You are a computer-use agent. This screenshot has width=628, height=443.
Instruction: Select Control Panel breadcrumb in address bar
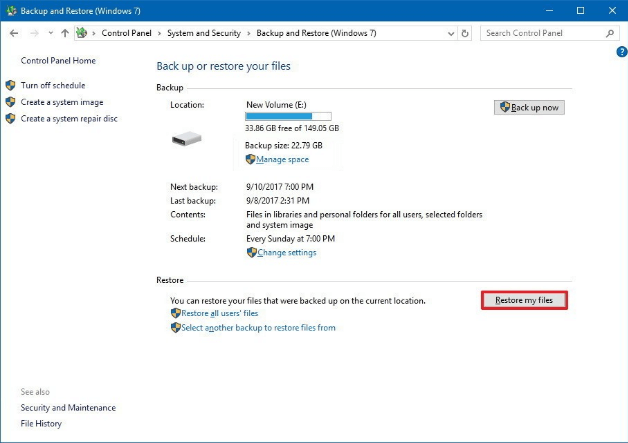point(127,33)
